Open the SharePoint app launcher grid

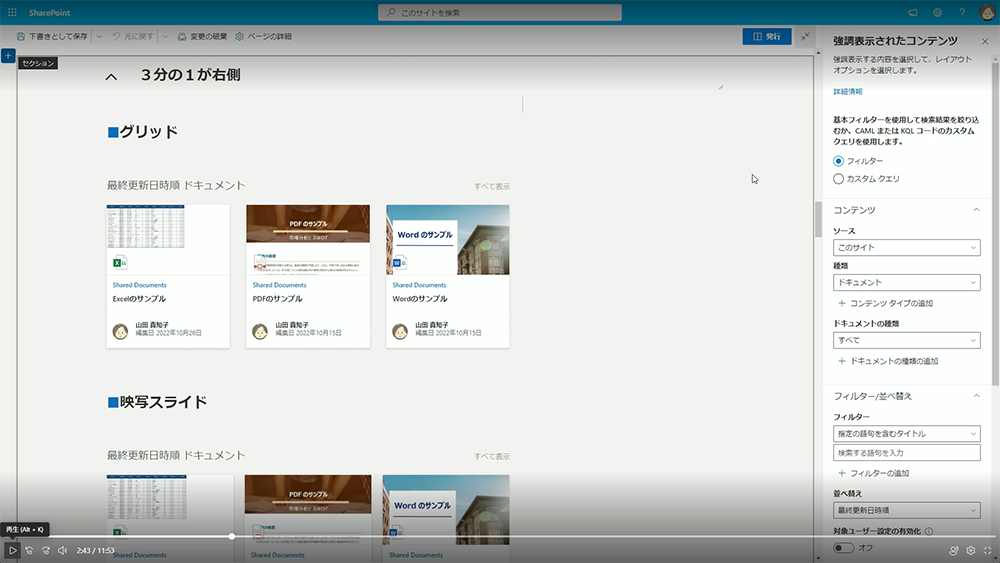[x=12, y=12]
